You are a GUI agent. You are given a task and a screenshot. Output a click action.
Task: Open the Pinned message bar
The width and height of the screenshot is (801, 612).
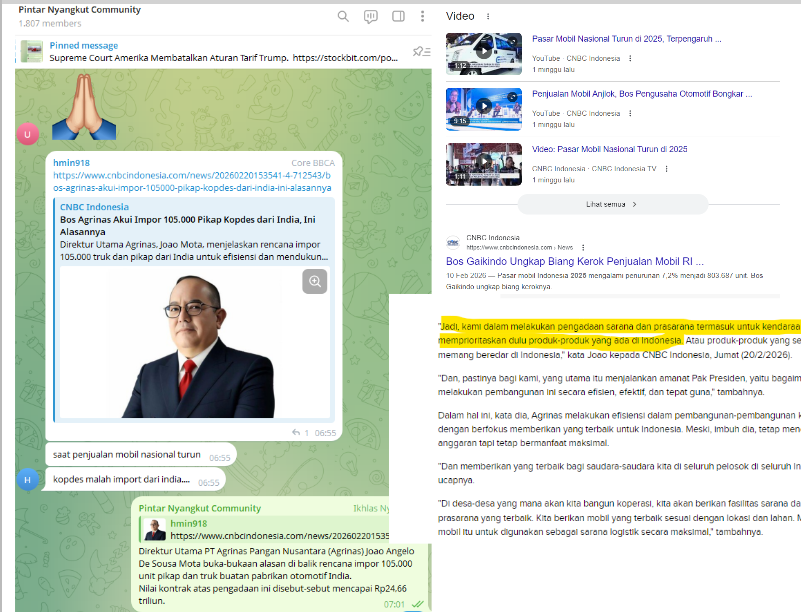223,52
